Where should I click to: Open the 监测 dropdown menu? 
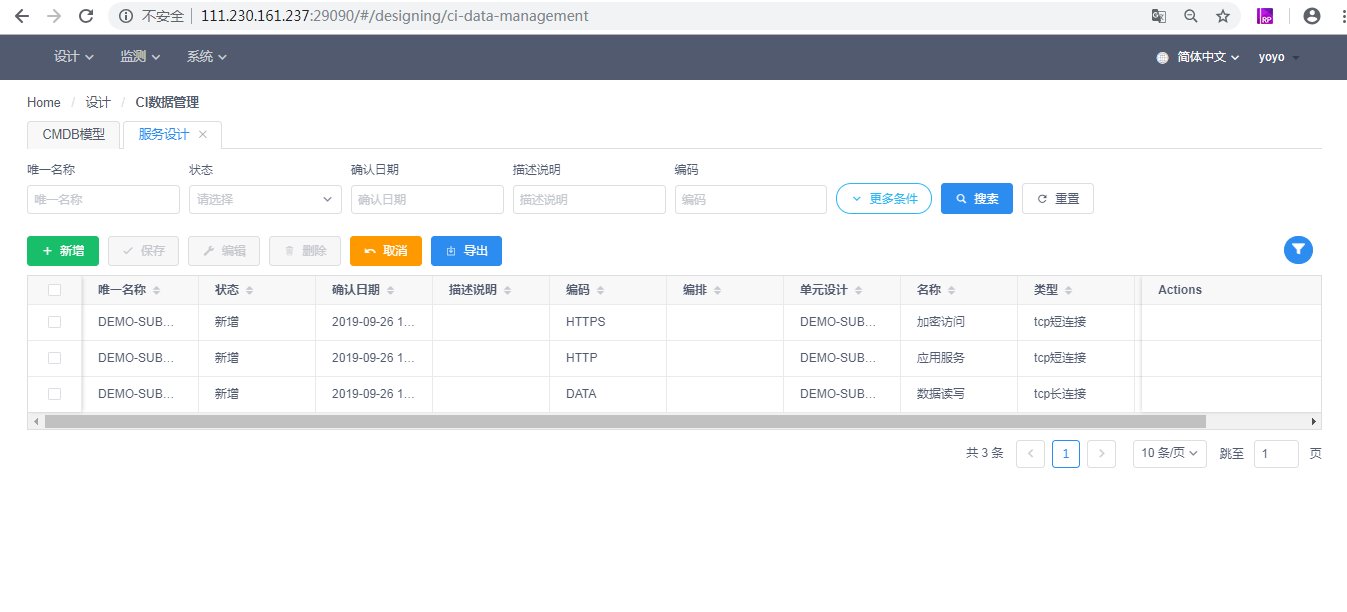pyautogui.click(x=141, y=57)
